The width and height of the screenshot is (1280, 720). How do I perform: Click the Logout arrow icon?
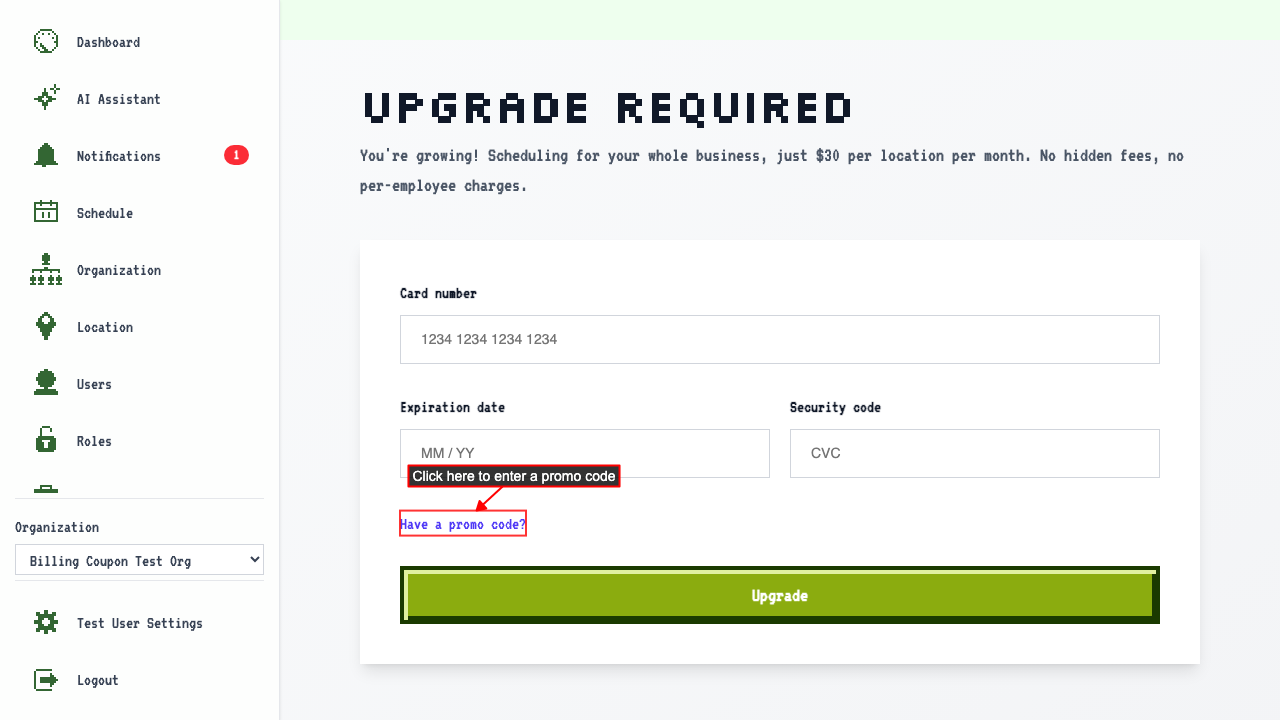46,680
